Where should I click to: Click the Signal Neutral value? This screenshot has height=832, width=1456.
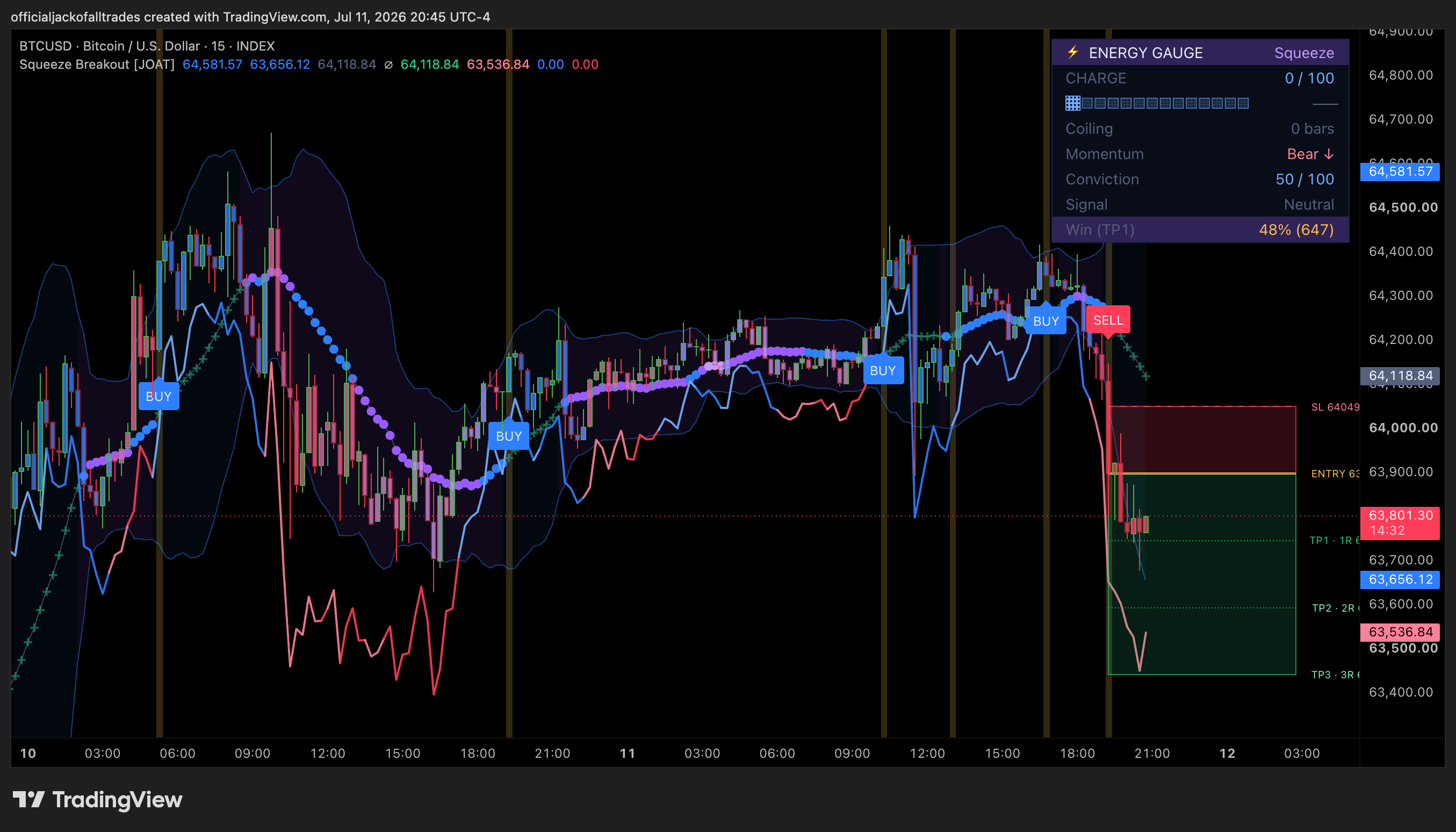(x=1309, y=205)
